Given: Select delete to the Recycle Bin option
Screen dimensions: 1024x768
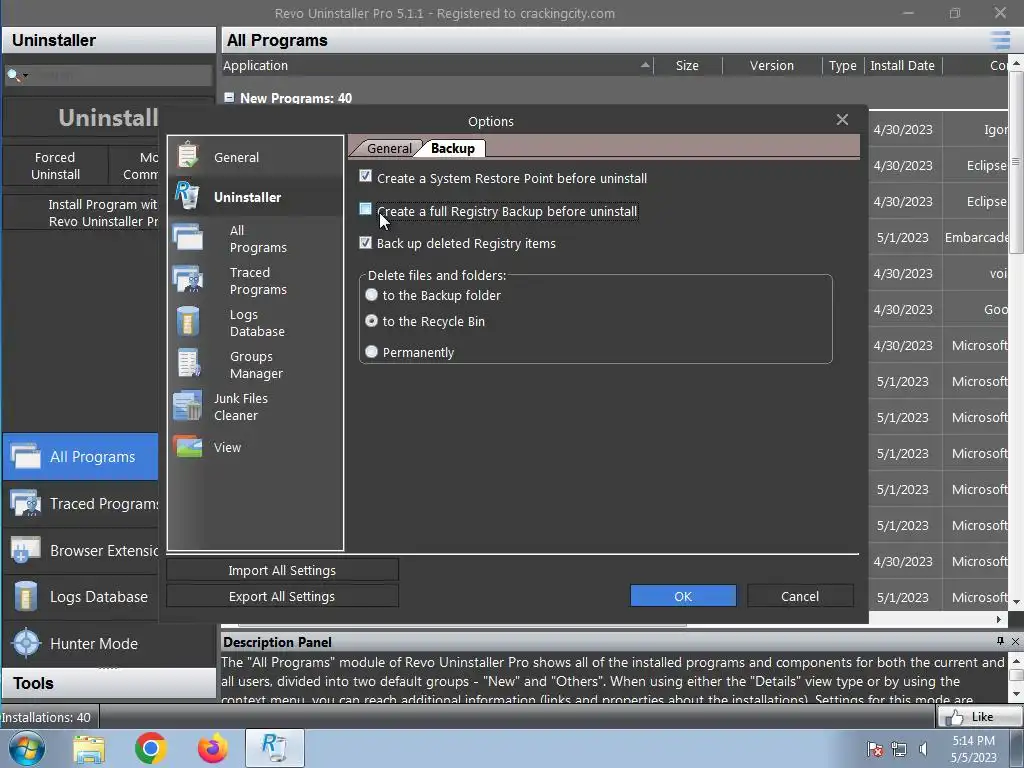Looking at the screenshot, I should (x=372, y=321).
